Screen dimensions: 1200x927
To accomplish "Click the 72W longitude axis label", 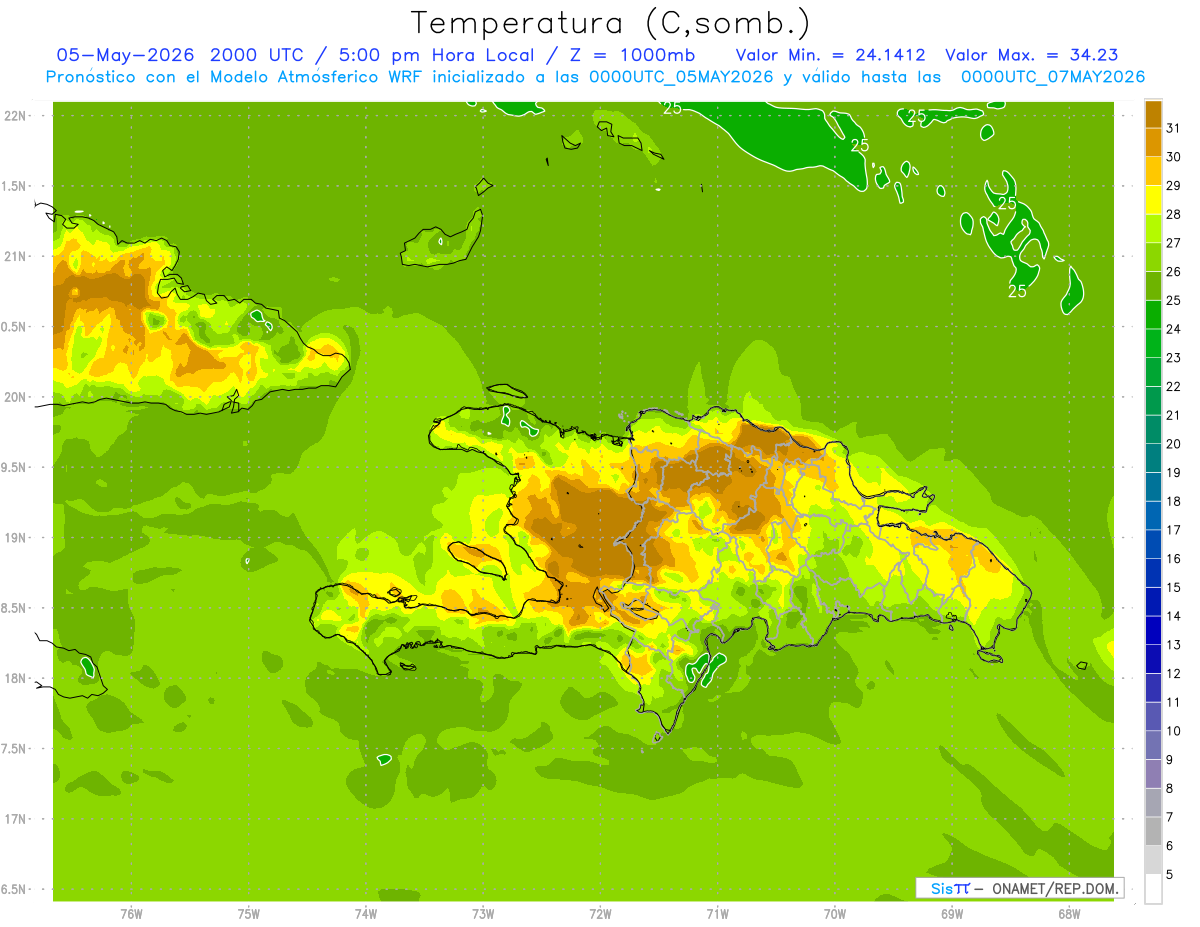I will [600, 913].
